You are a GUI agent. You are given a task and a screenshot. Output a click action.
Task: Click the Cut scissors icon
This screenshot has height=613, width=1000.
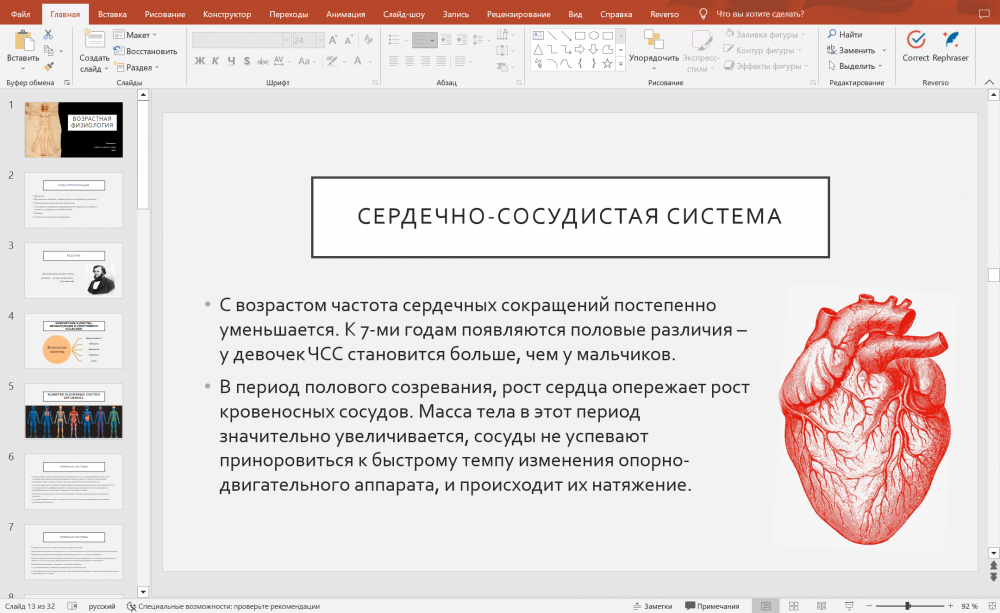click(x=47, y=35)
